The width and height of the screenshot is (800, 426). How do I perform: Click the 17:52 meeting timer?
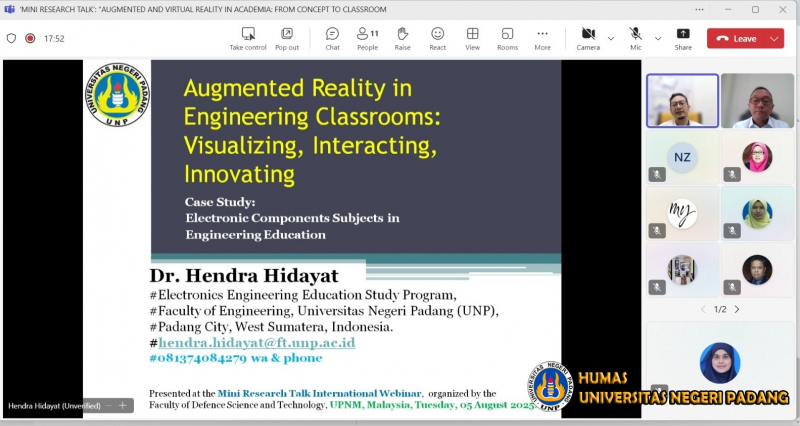coord(54,38)
